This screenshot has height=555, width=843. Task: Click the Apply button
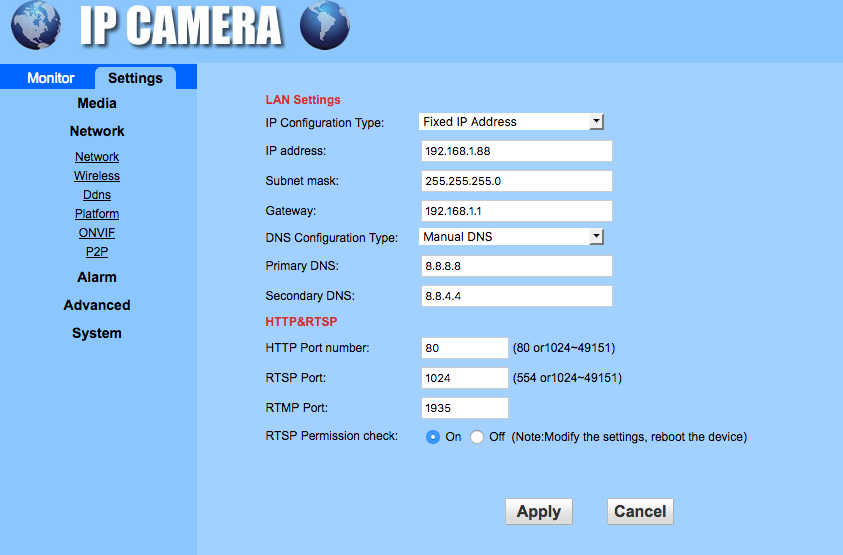point(539,511)
